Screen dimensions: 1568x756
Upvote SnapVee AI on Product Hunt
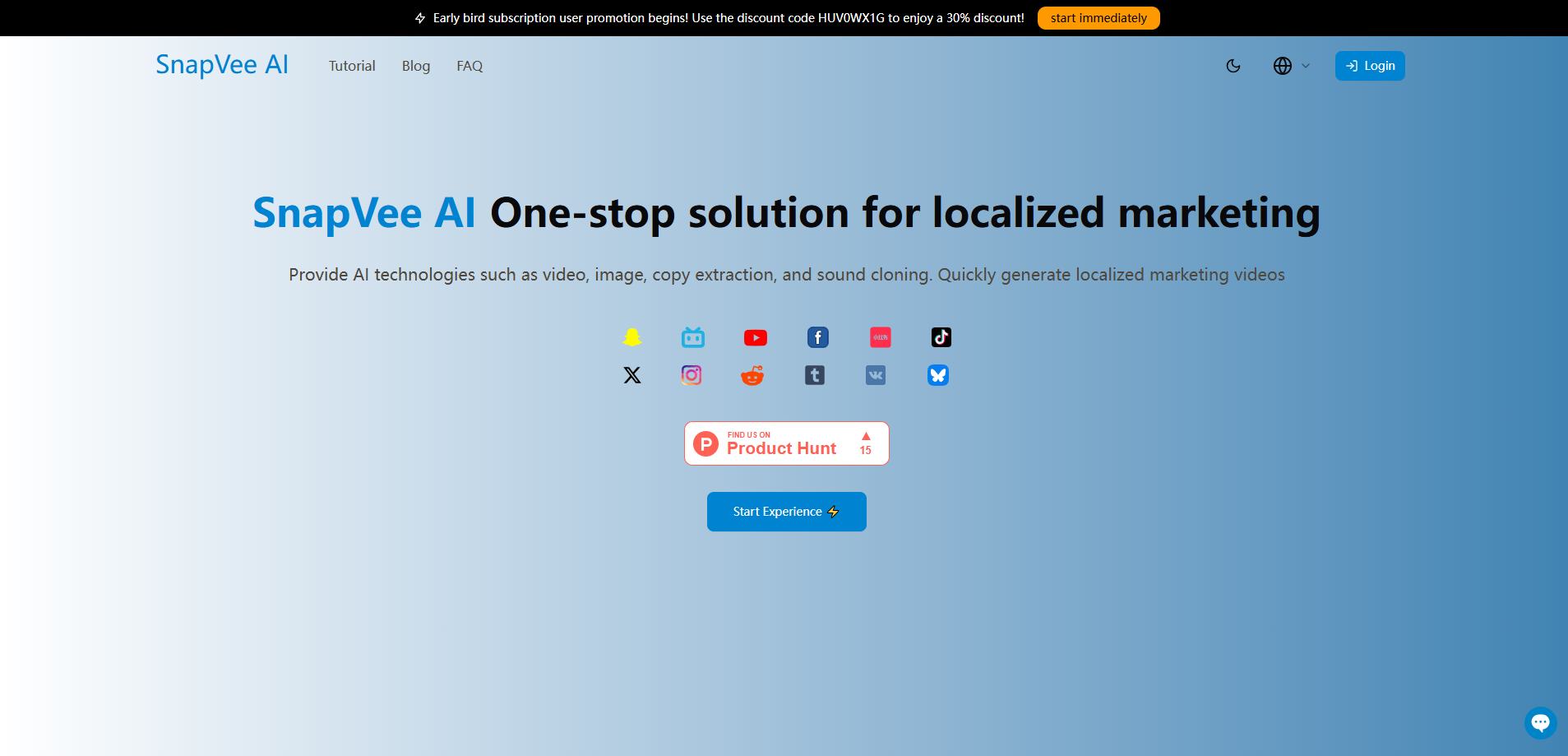pyautogui.click(x=865, y=443)
